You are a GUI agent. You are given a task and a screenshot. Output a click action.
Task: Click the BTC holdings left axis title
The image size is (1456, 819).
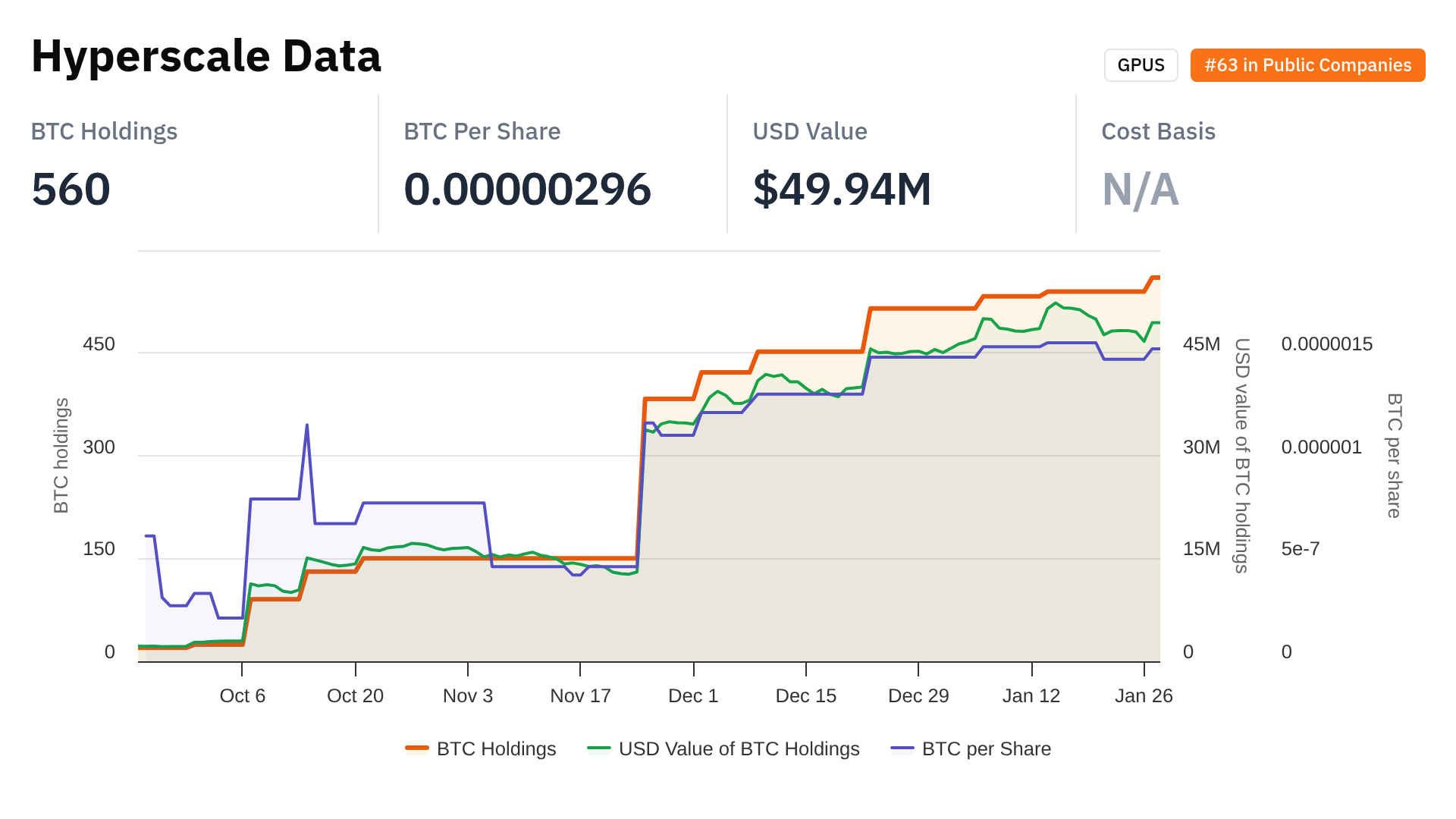point(61,455)
